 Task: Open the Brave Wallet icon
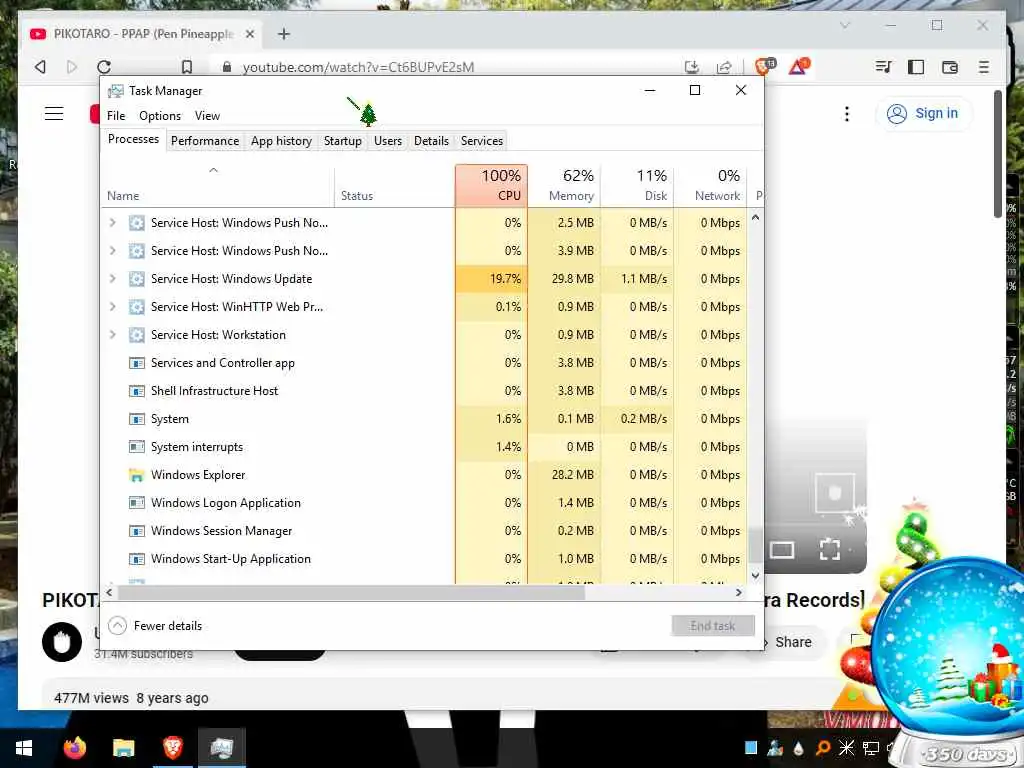[x=950, y=67]
